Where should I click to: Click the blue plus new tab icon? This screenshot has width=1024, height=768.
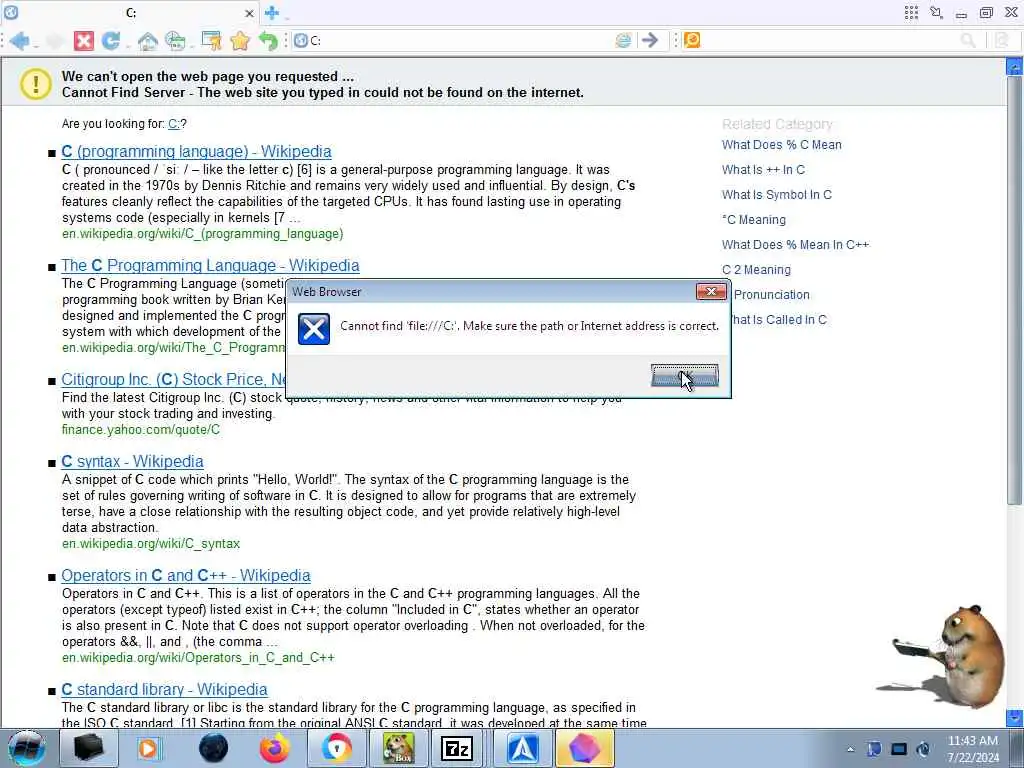pyautogui.click(x=272, y=12)
